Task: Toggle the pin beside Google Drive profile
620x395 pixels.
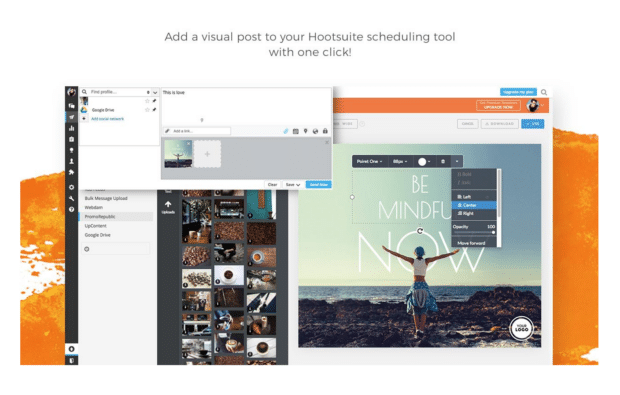Action: pyautogui.click(x=154, y=110)
